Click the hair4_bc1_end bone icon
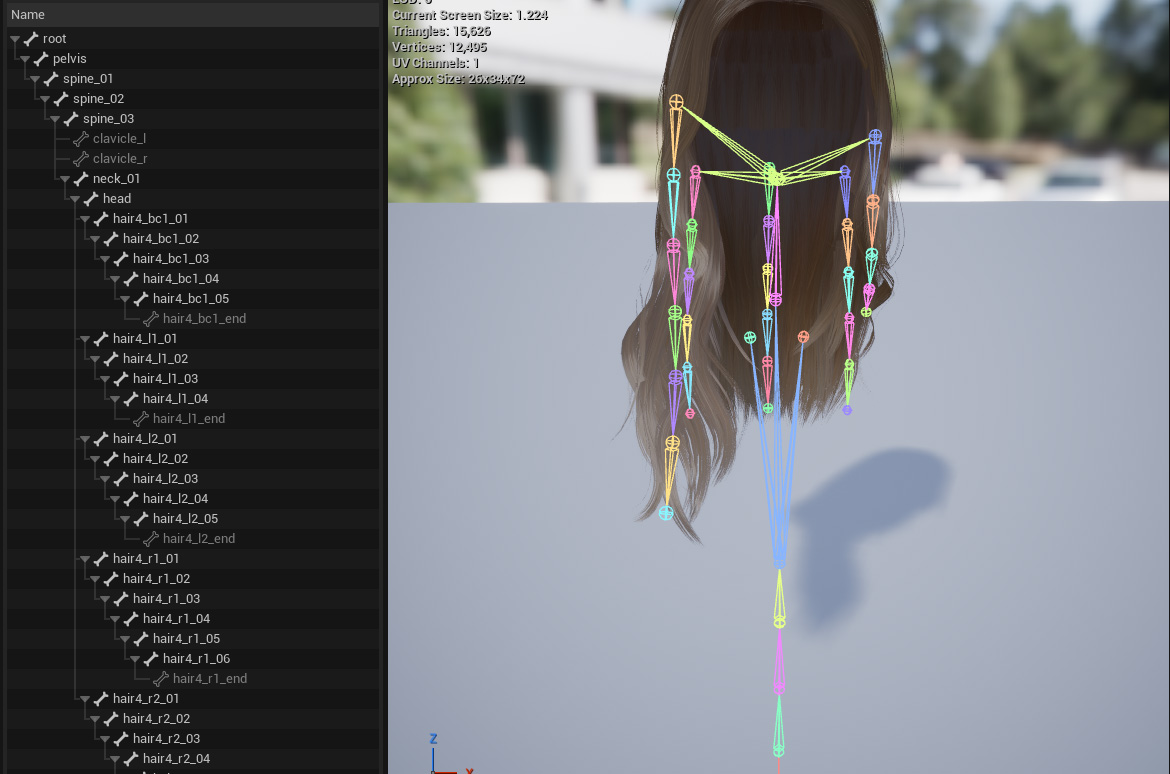Viewport: 1170px width, 774px height. (151, 319)
